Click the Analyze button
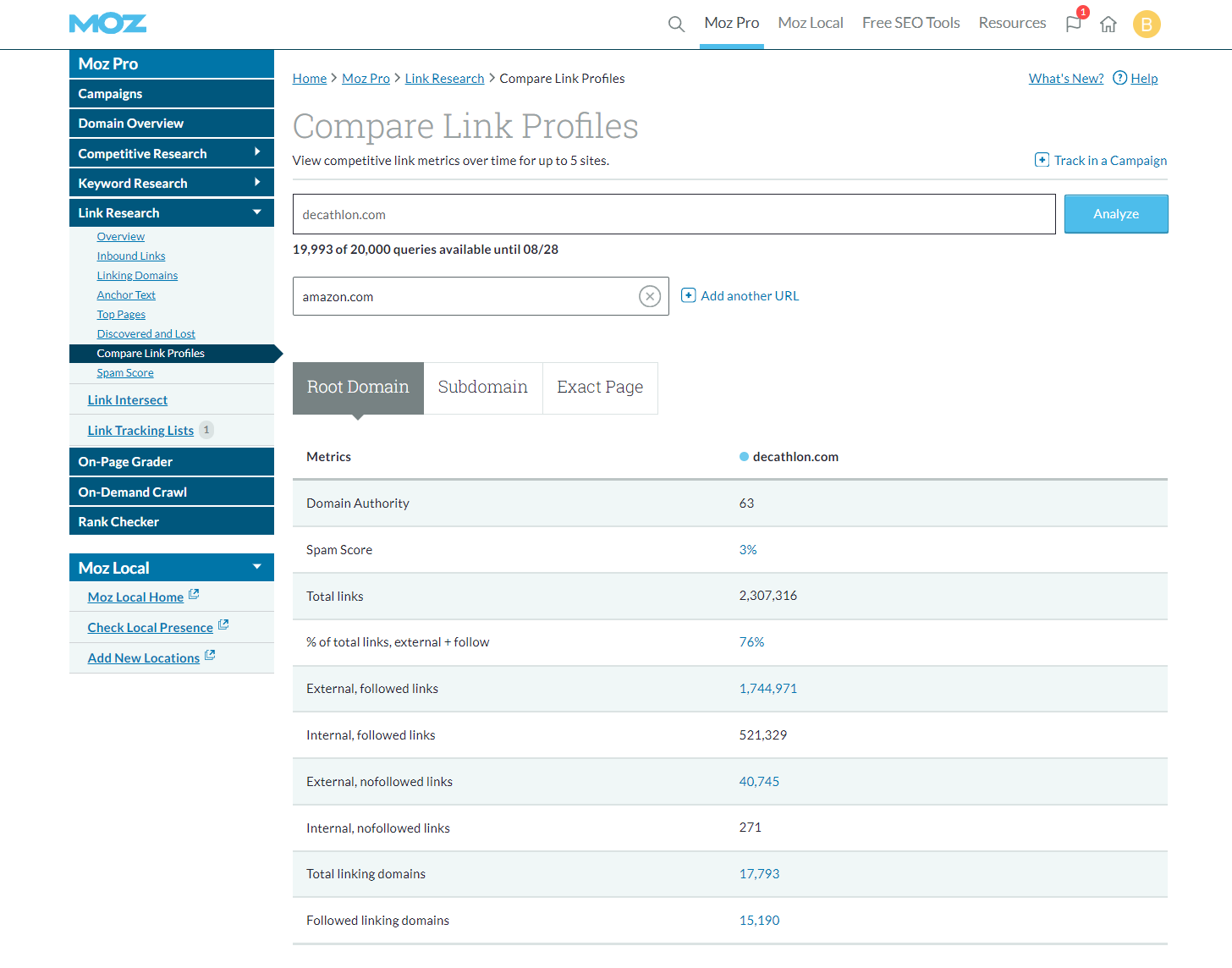 pyautogui.click(x=1116, y=214)
